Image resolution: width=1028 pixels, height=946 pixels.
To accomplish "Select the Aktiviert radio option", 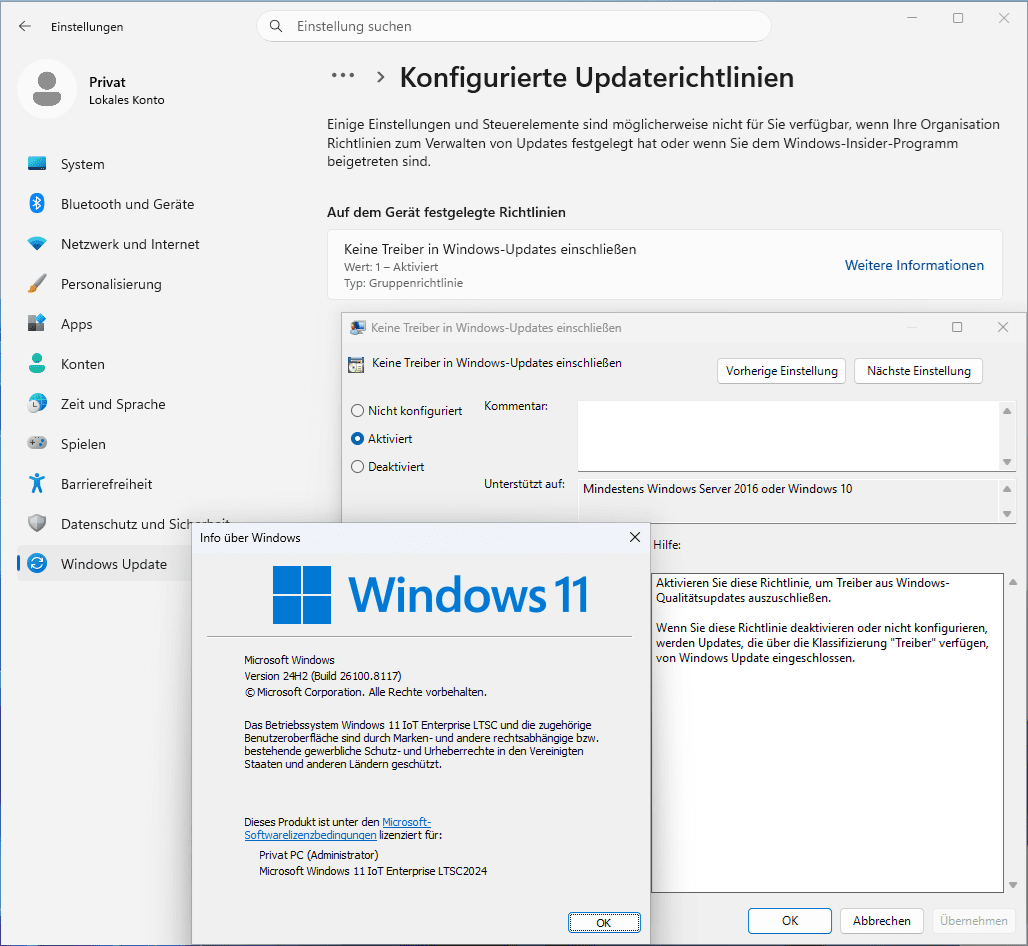I will (357, 439).
